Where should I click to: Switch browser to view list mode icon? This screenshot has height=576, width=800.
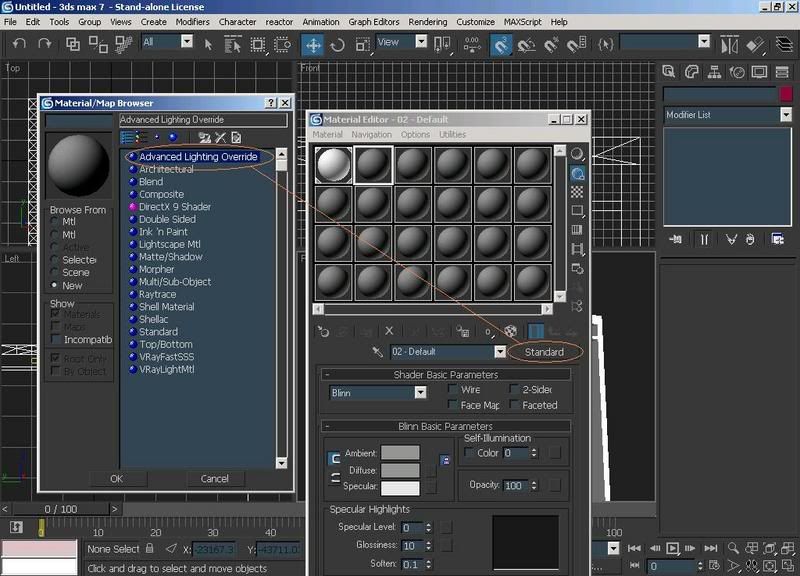[x=127, y=137]
